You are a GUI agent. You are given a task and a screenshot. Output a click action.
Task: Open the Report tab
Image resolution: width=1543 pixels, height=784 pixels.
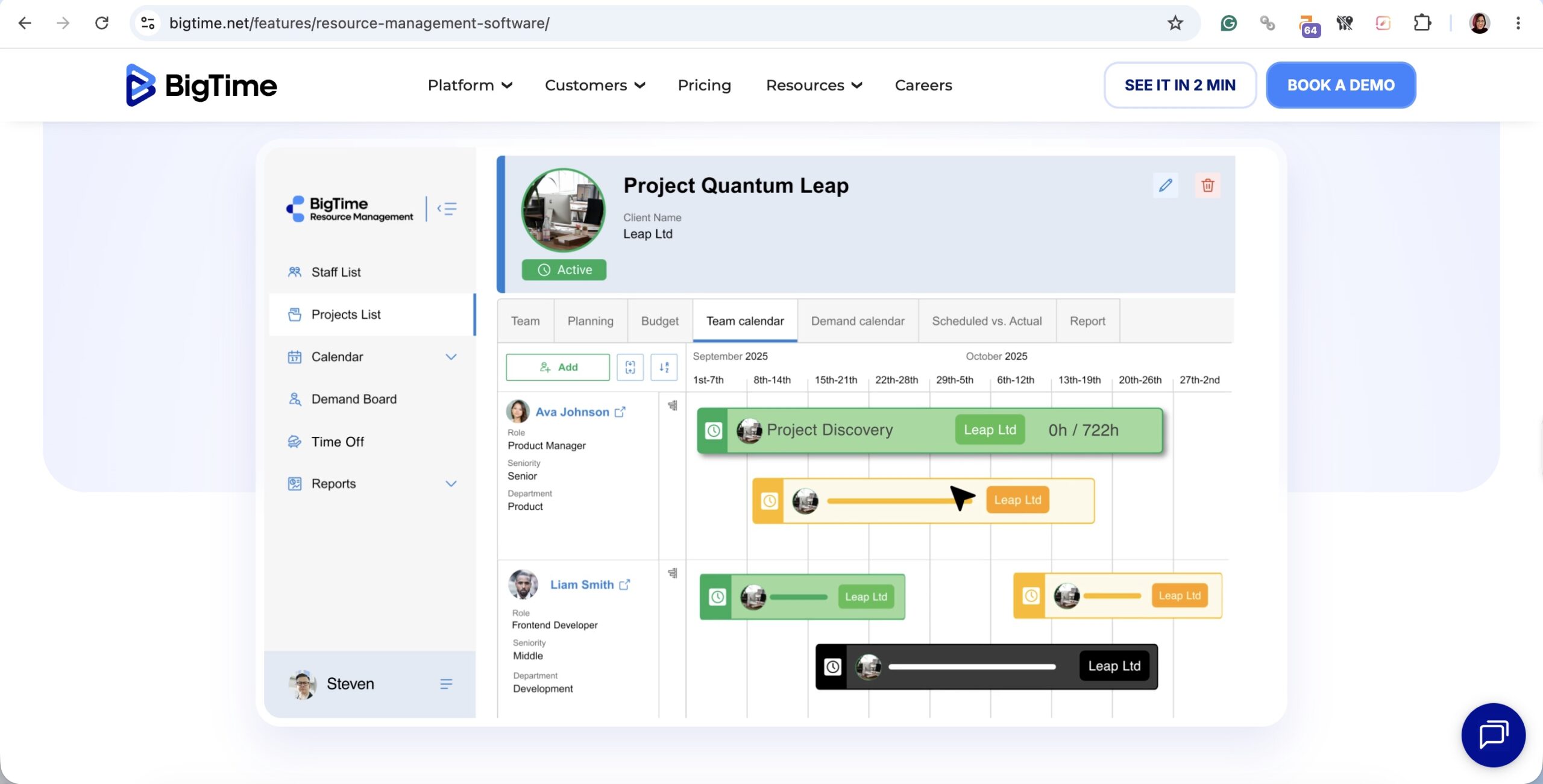[x=1087, y=321]
